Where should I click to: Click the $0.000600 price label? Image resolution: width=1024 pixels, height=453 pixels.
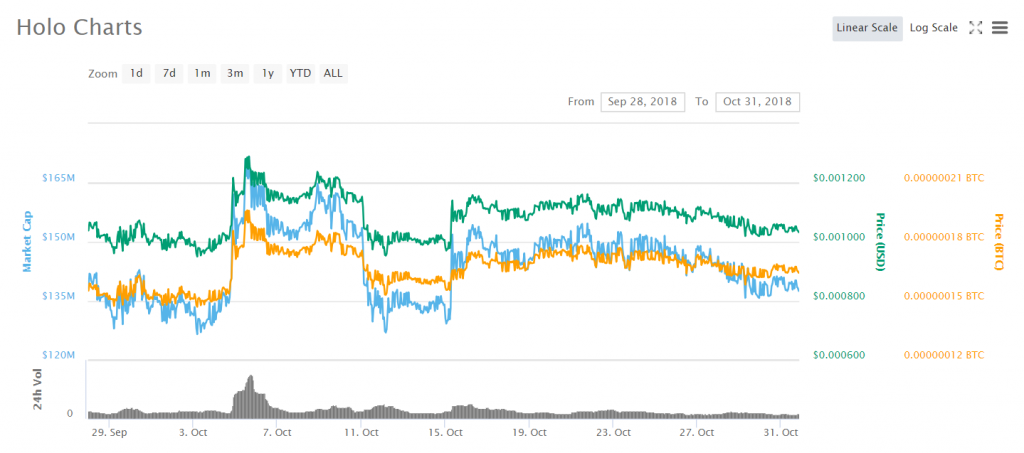[839, 355]
